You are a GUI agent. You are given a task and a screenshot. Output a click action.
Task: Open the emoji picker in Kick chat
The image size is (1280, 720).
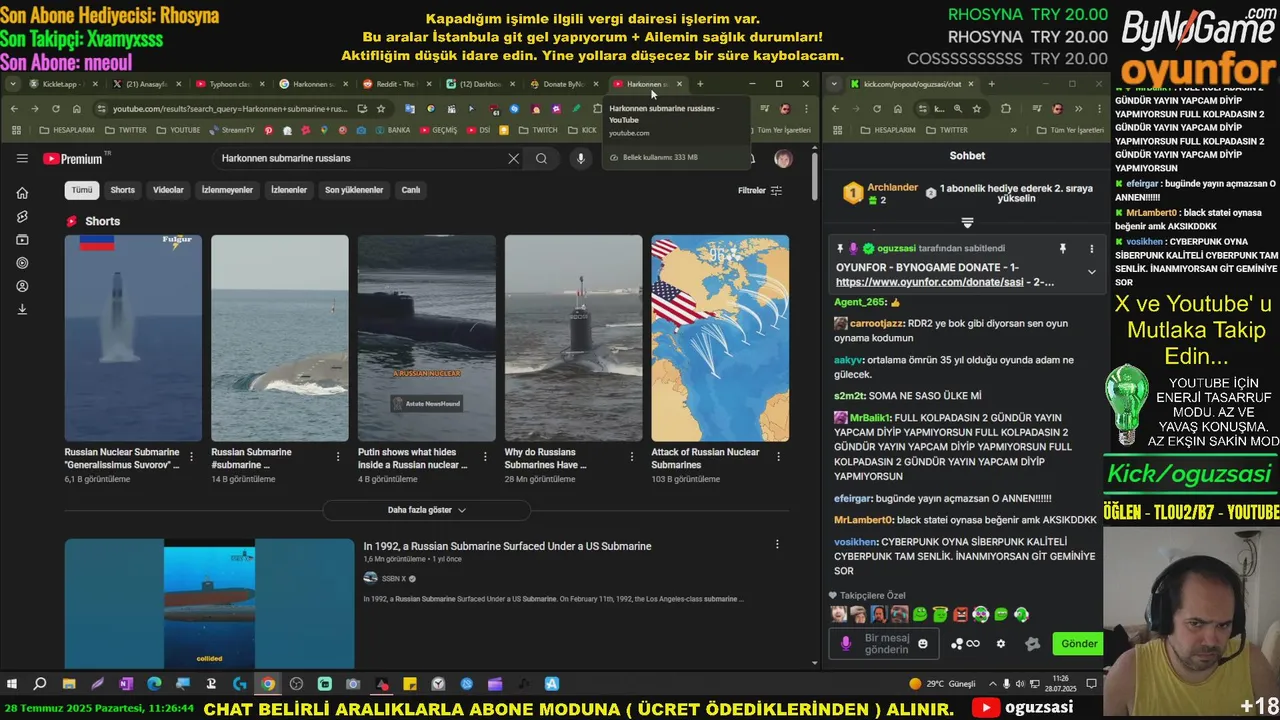click(923, 644)
